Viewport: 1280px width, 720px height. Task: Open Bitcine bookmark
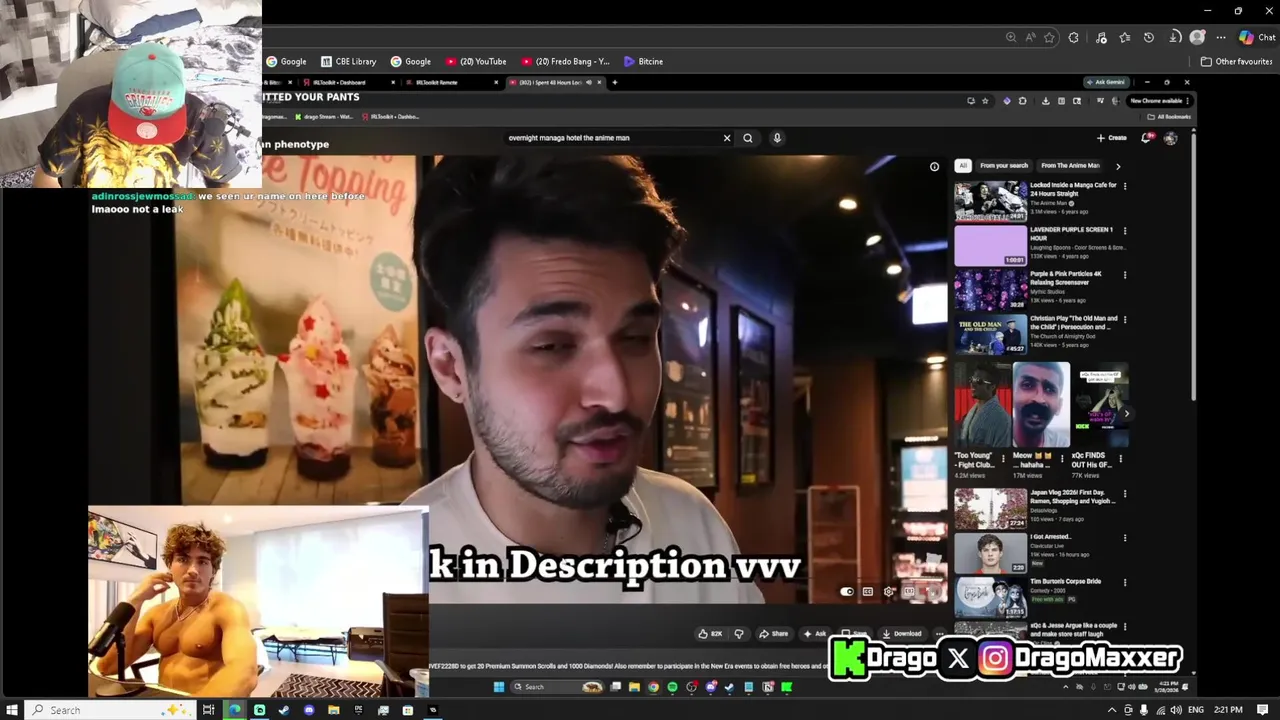click(x=644, y=61)
